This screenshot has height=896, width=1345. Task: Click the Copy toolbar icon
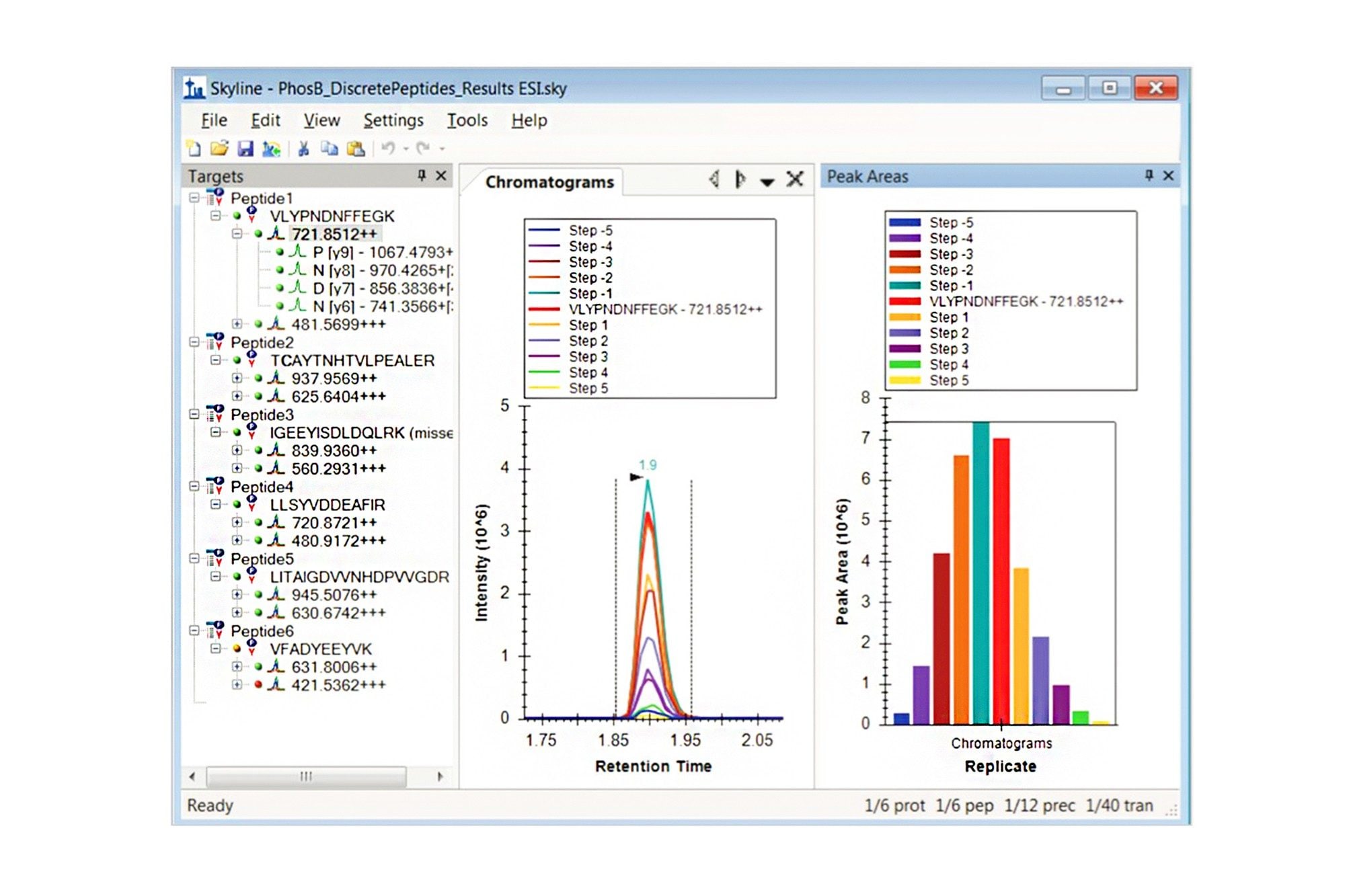330,149
